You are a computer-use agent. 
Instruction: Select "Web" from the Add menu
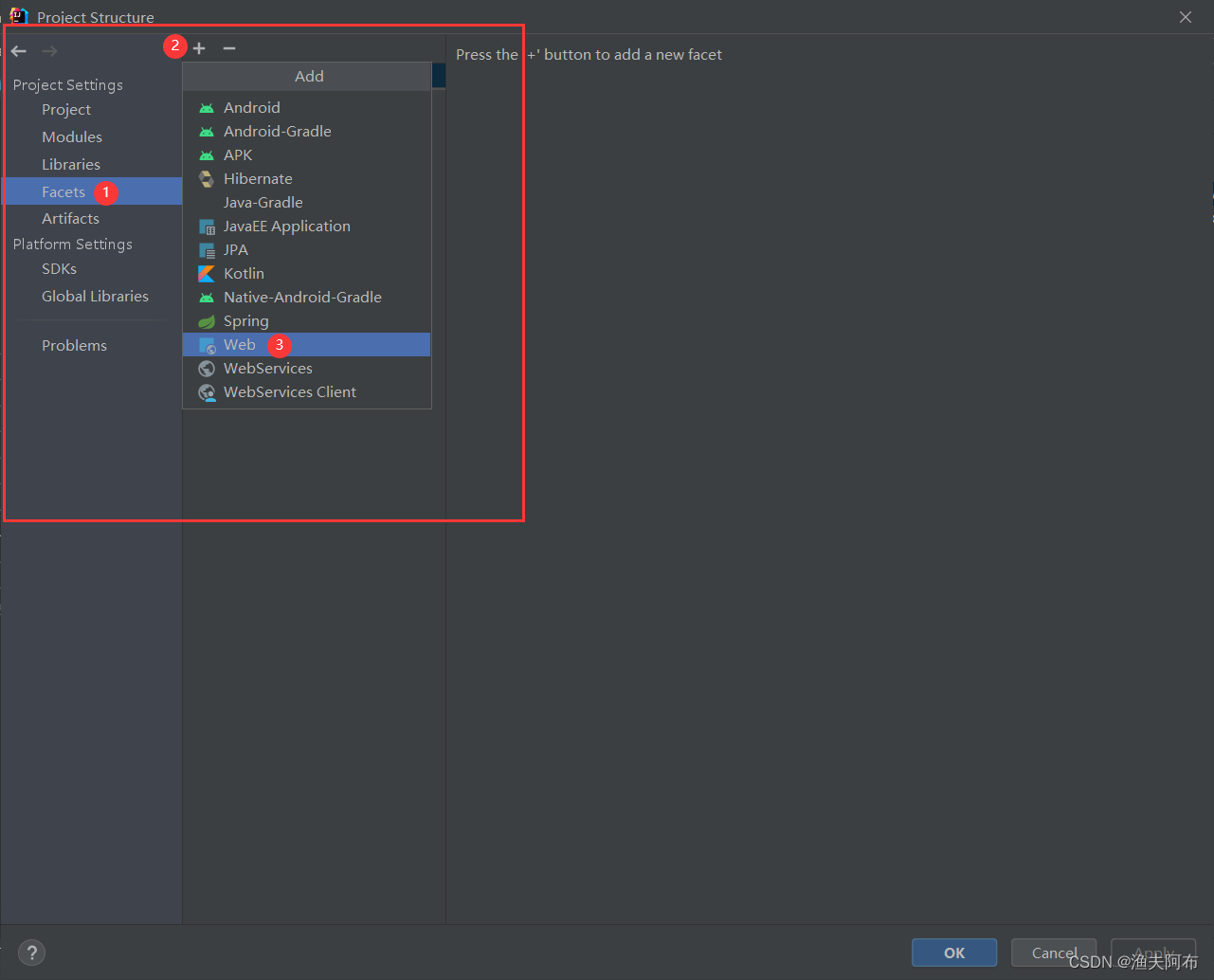tap(240, 344)
